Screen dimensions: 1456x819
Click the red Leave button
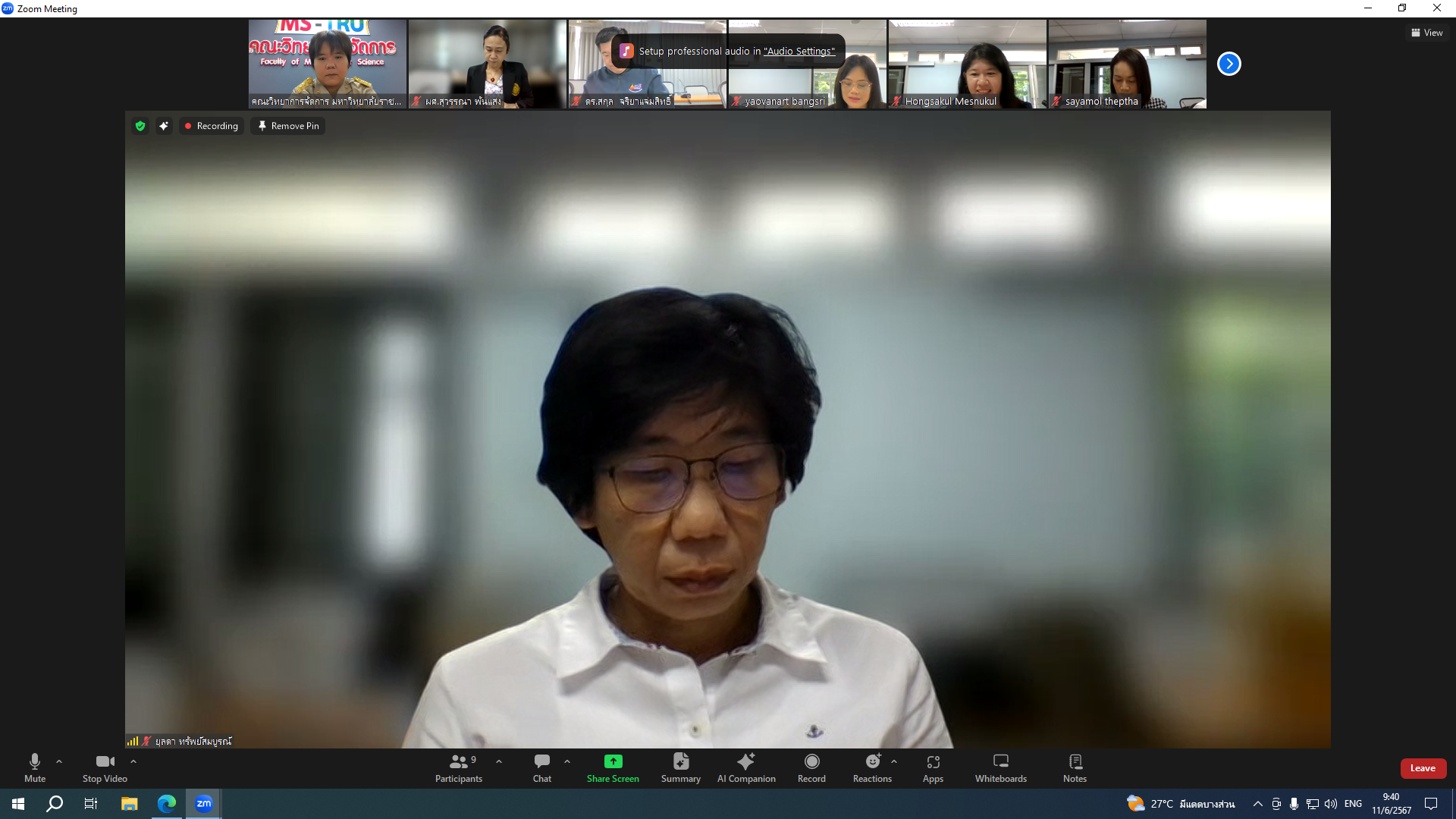coord(1423,768)
